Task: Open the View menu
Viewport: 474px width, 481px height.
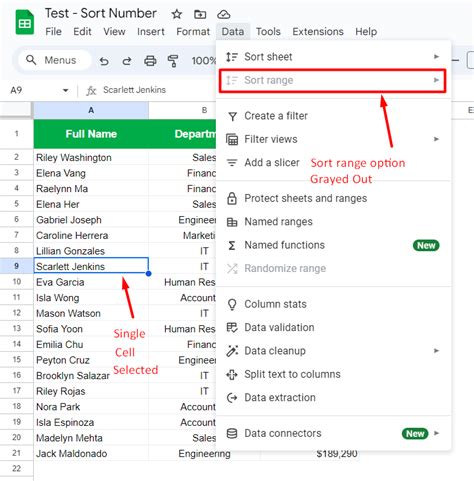Action: 114,32
